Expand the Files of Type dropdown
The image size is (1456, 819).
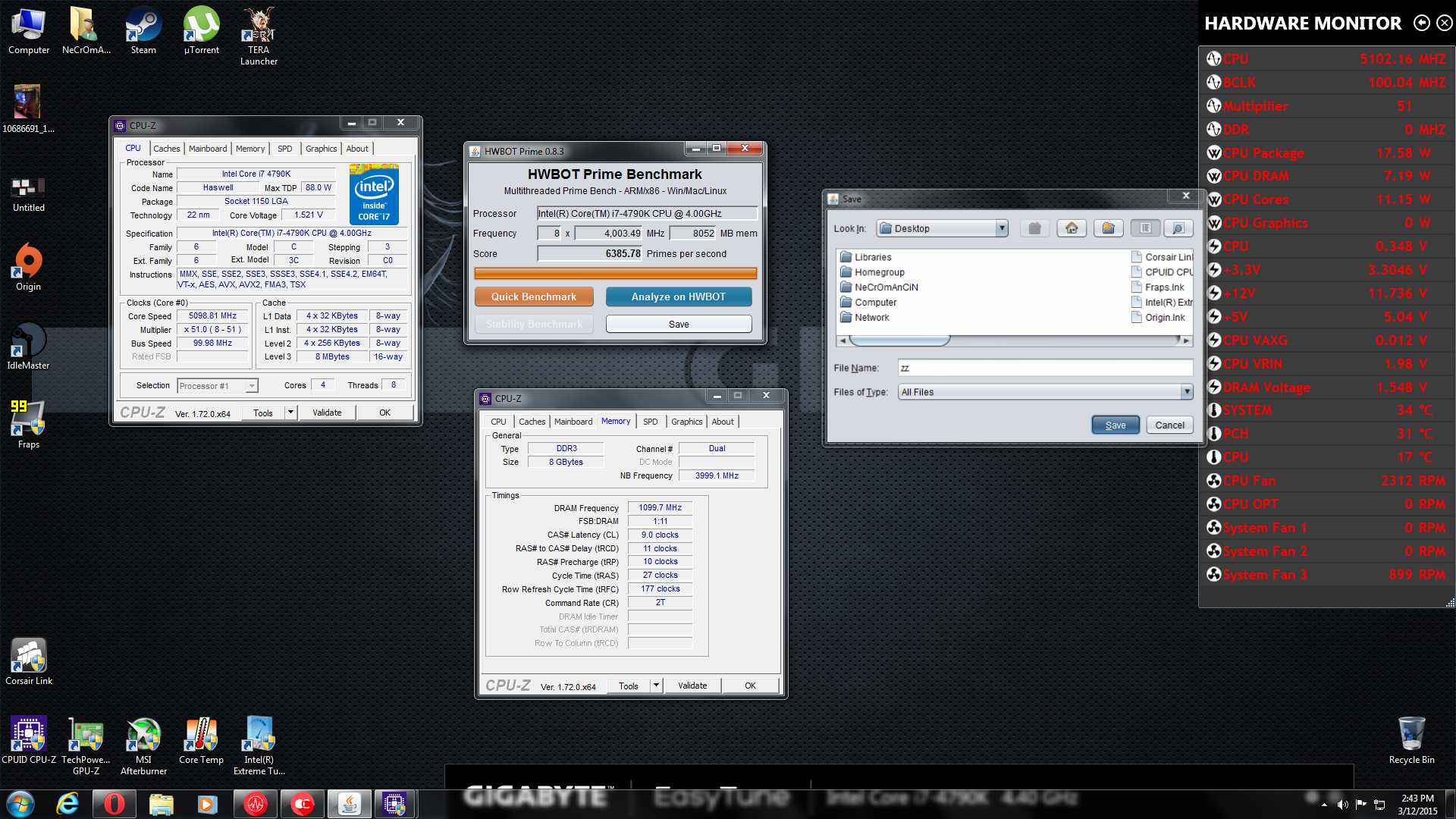pos(1187,392)
